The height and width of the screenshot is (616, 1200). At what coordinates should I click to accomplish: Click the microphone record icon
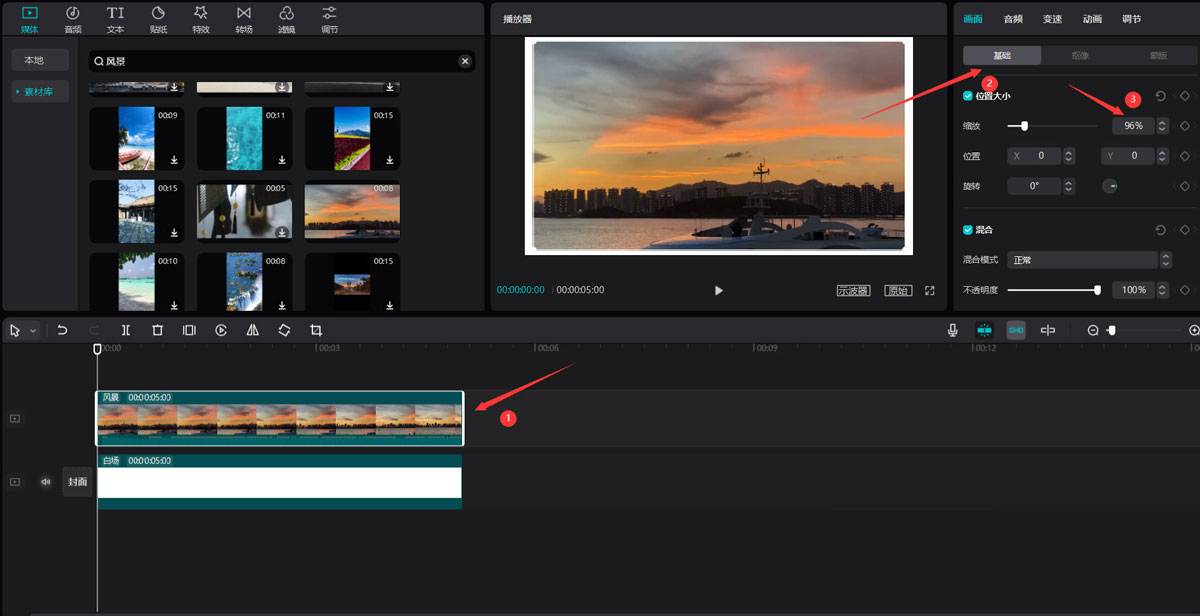click(954, 330)
